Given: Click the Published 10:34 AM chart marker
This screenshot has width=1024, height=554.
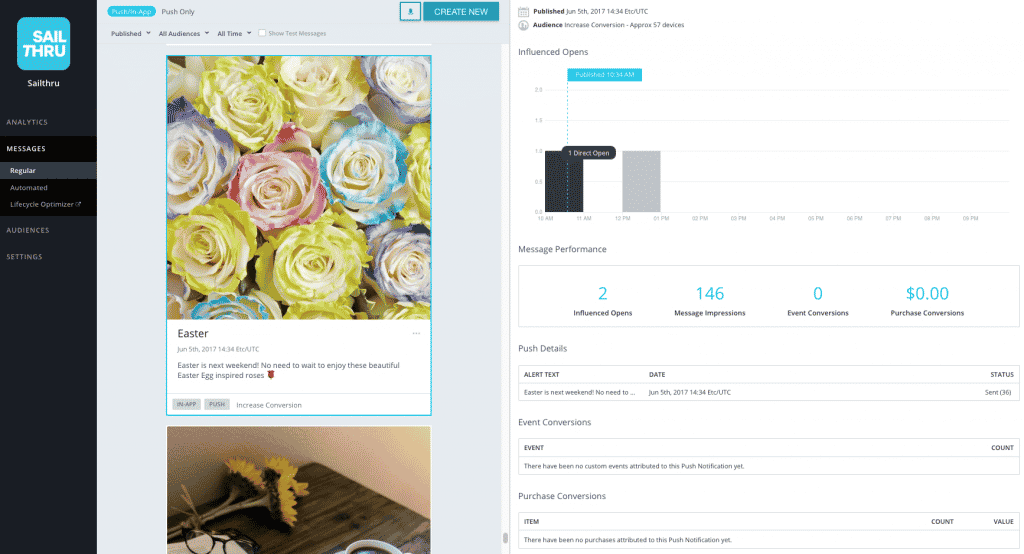Looking at the screenshot, I should point(605,75).
